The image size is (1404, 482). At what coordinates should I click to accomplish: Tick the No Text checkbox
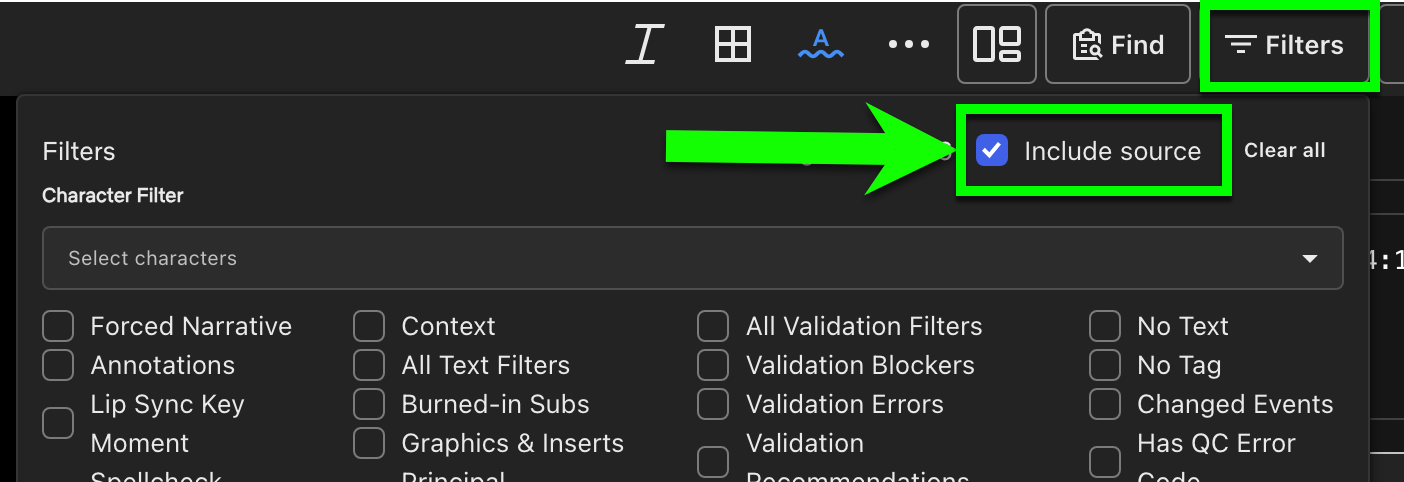[x=1105, y=326]
